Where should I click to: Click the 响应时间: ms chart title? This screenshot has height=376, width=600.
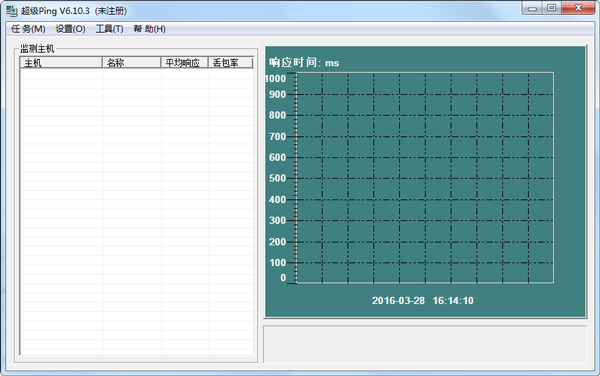pos(304,63)
